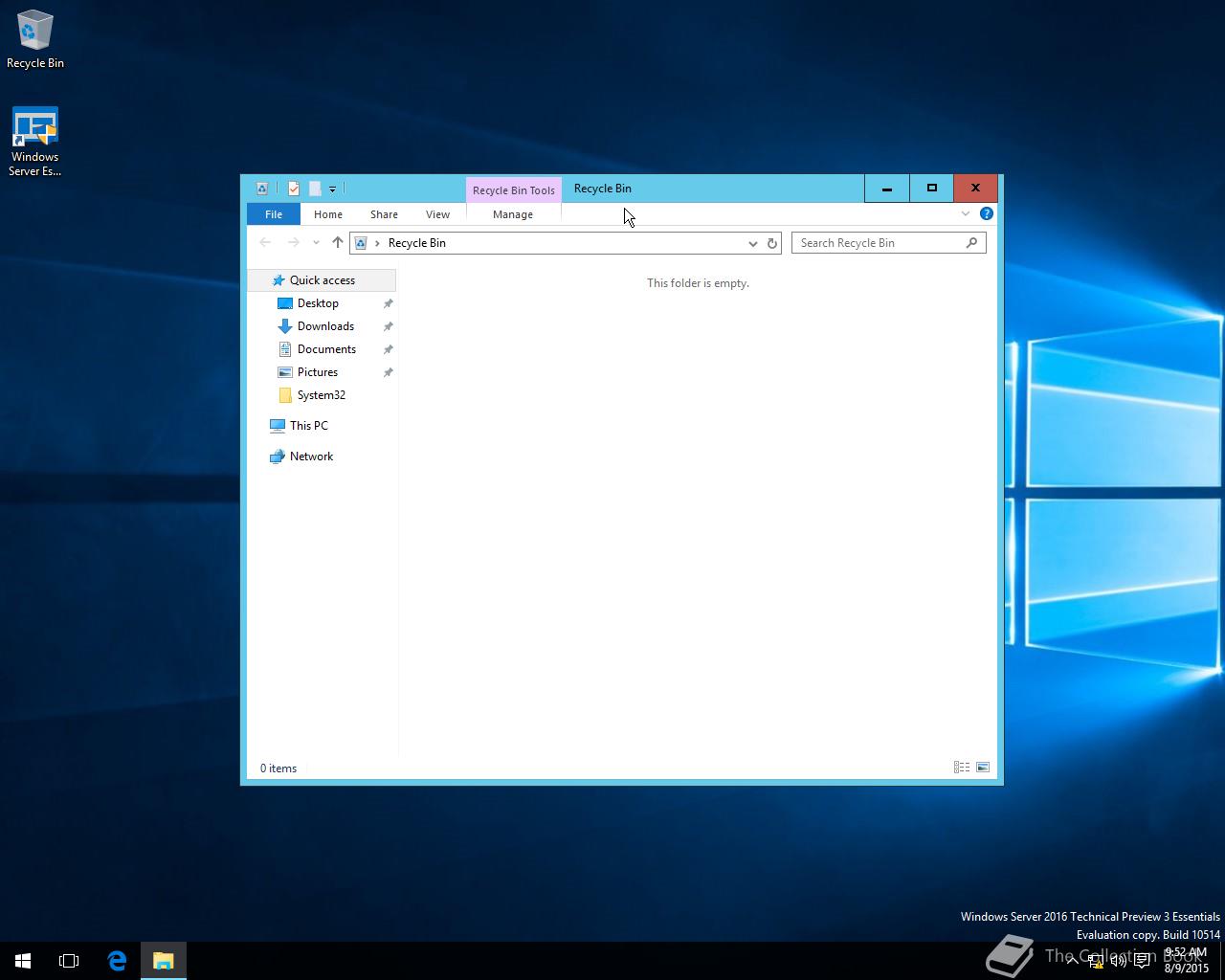
Task: Expand the ribbon with the chevron
Action: pos(965,213)
